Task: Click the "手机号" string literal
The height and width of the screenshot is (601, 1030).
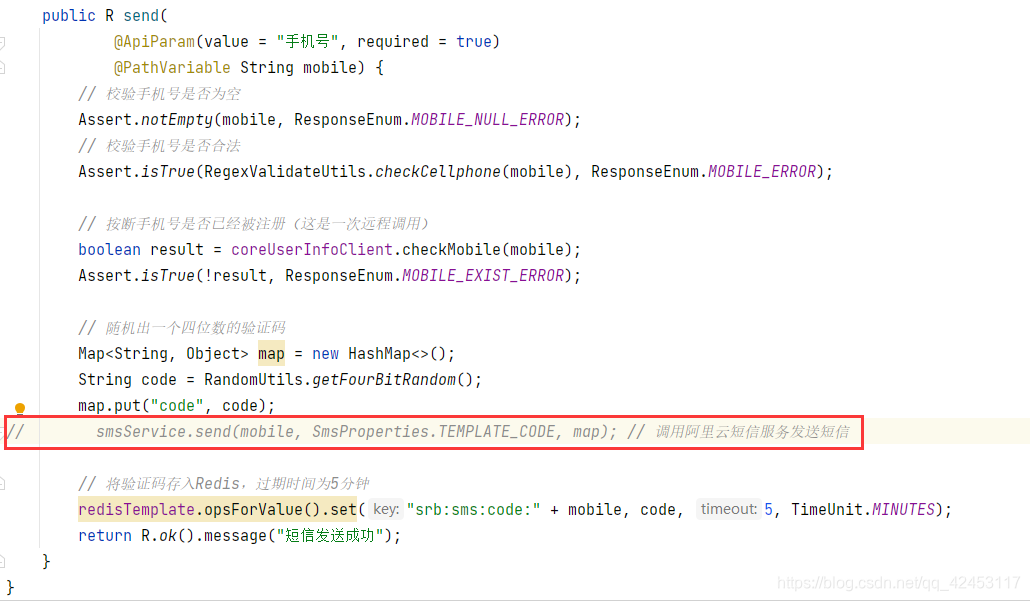Action: tap(307, 42)
